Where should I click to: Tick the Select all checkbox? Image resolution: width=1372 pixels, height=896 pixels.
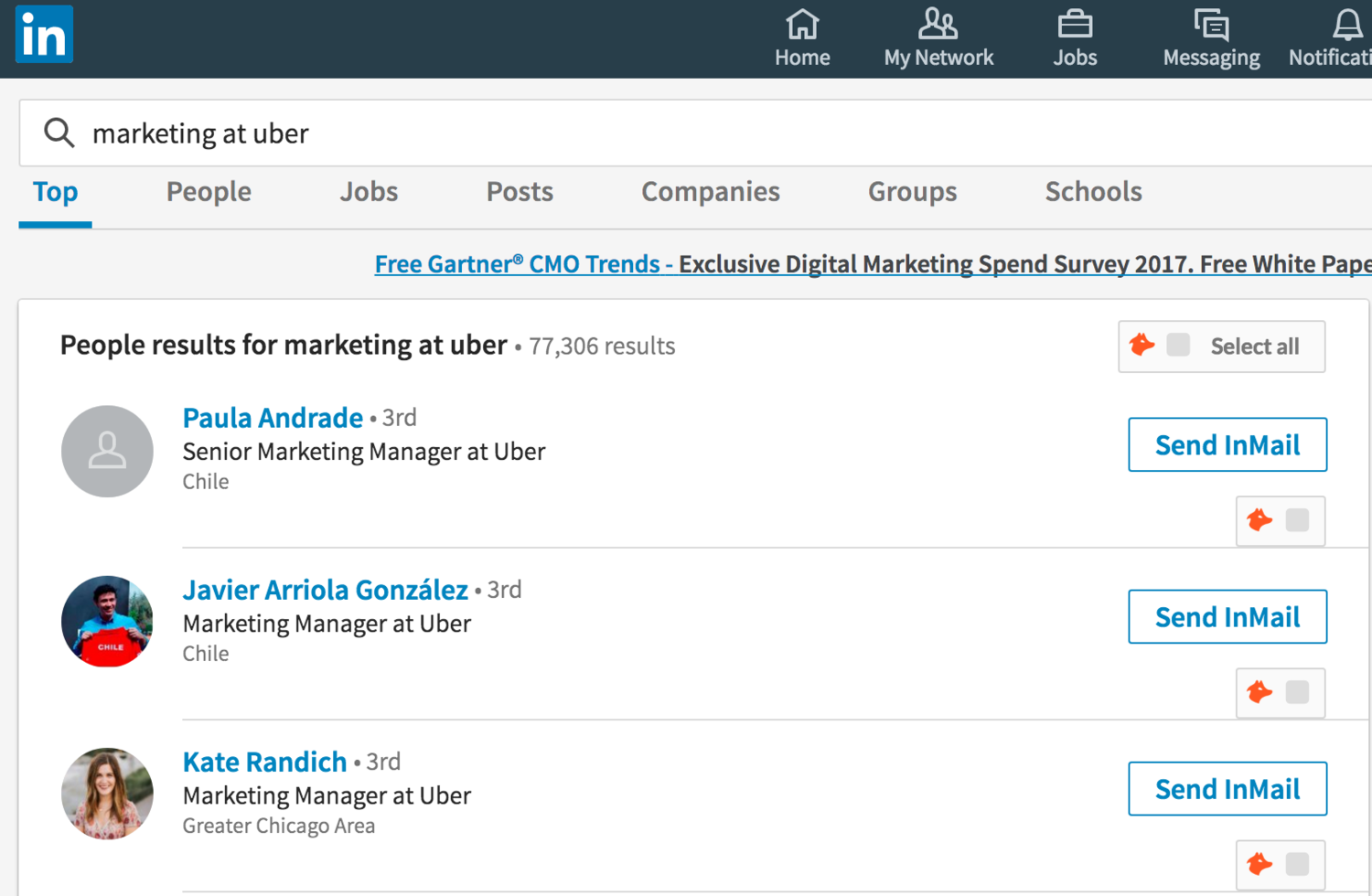click(1178, 345)
